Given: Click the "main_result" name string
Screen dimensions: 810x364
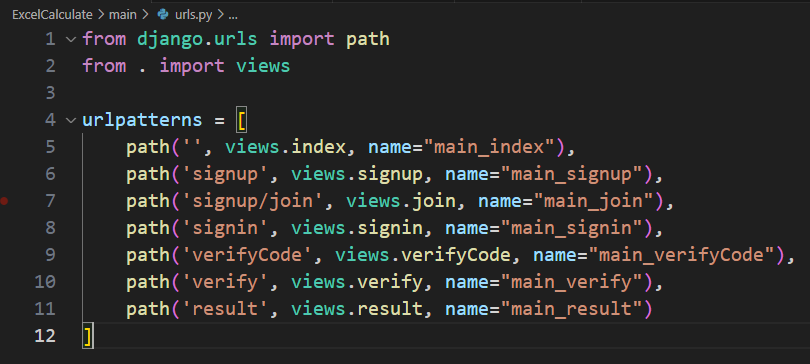Looking at the screenshot, I should (571, 309).
